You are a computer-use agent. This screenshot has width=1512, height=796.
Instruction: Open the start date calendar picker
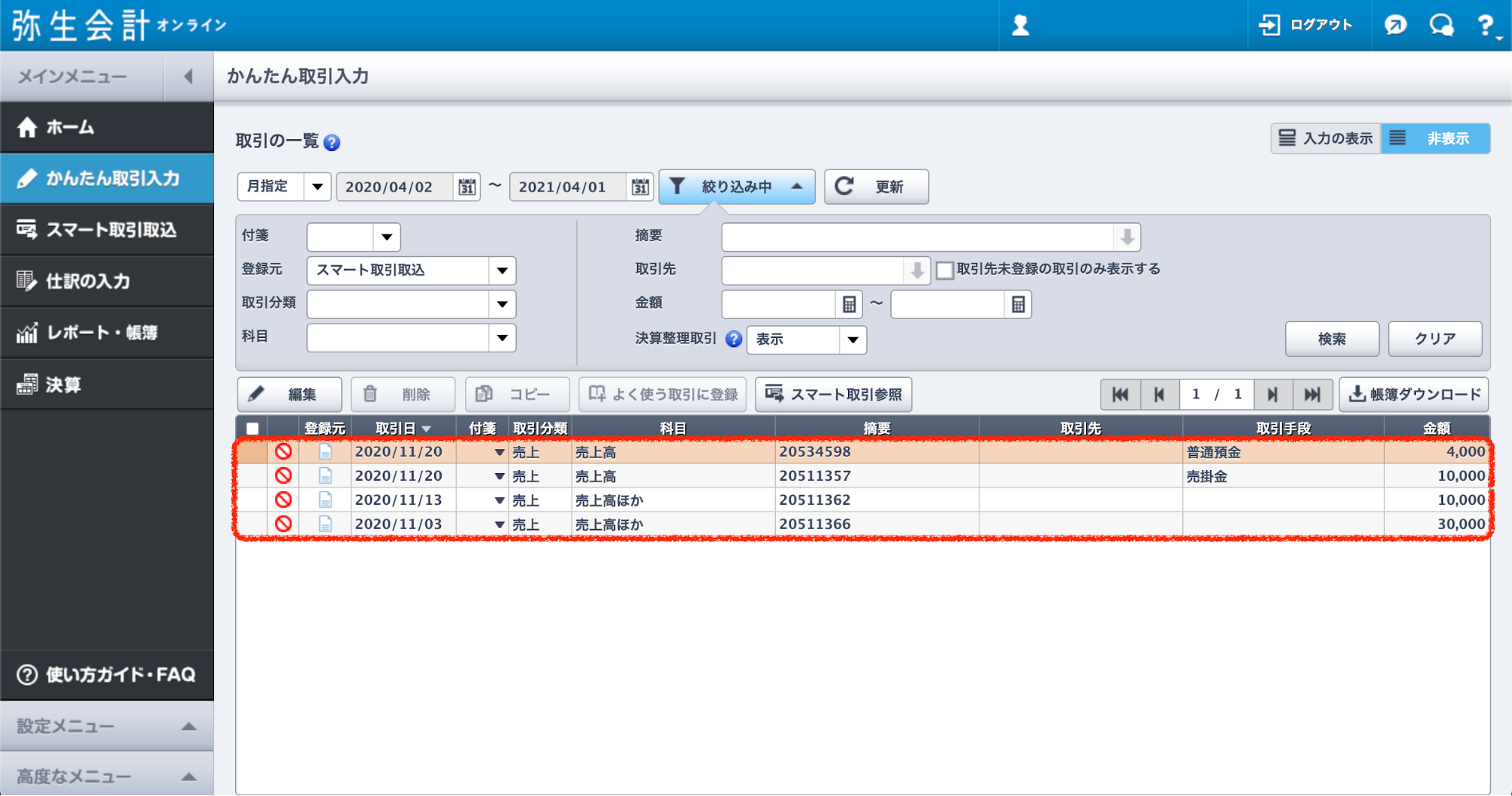coord(467,187)
